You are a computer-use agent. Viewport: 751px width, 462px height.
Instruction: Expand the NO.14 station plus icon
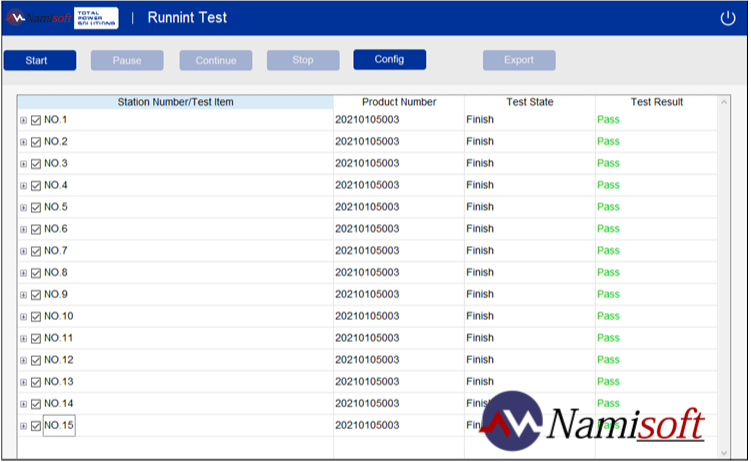(x=23, y=405)
